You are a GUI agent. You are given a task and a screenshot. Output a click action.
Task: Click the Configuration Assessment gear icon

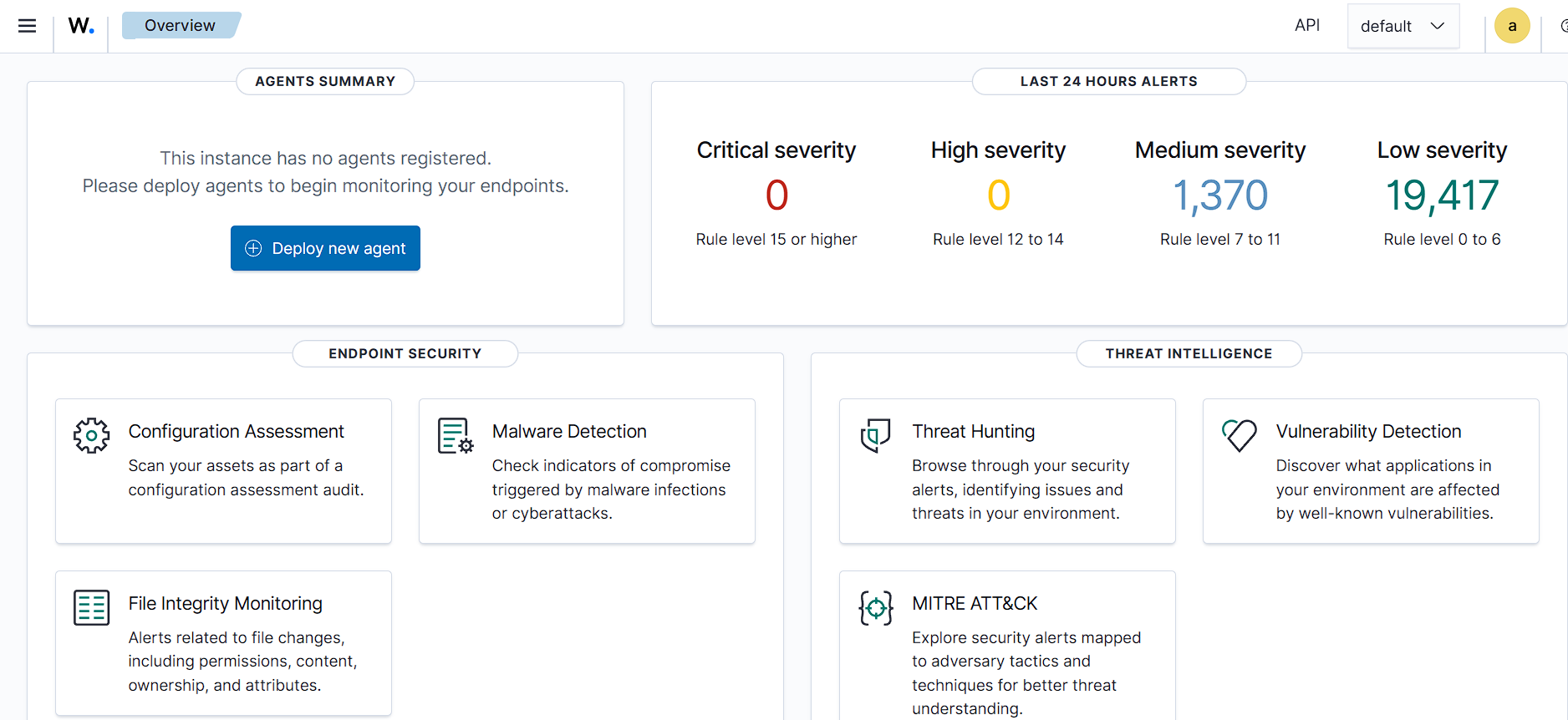coord(91,435)
